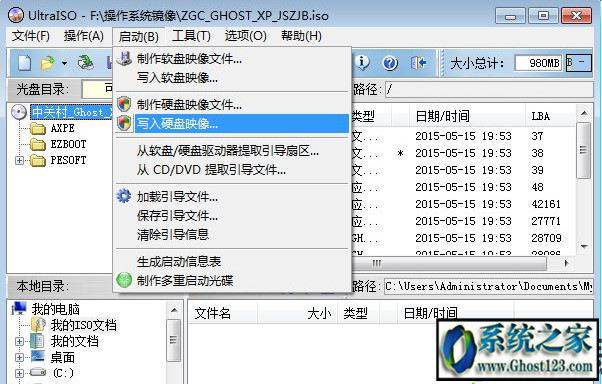Click the 日期/时间 column header in disc list
This screenshot has height=384, width=602.
467,116
